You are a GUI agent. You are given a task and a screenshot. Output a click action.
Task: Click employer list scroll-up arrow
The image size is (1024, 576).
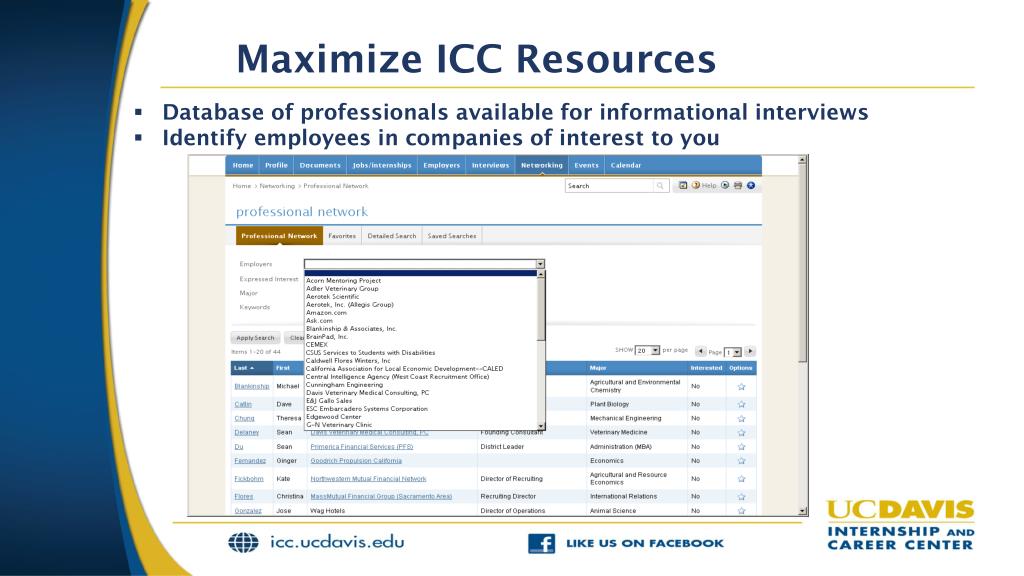[541, 274]
